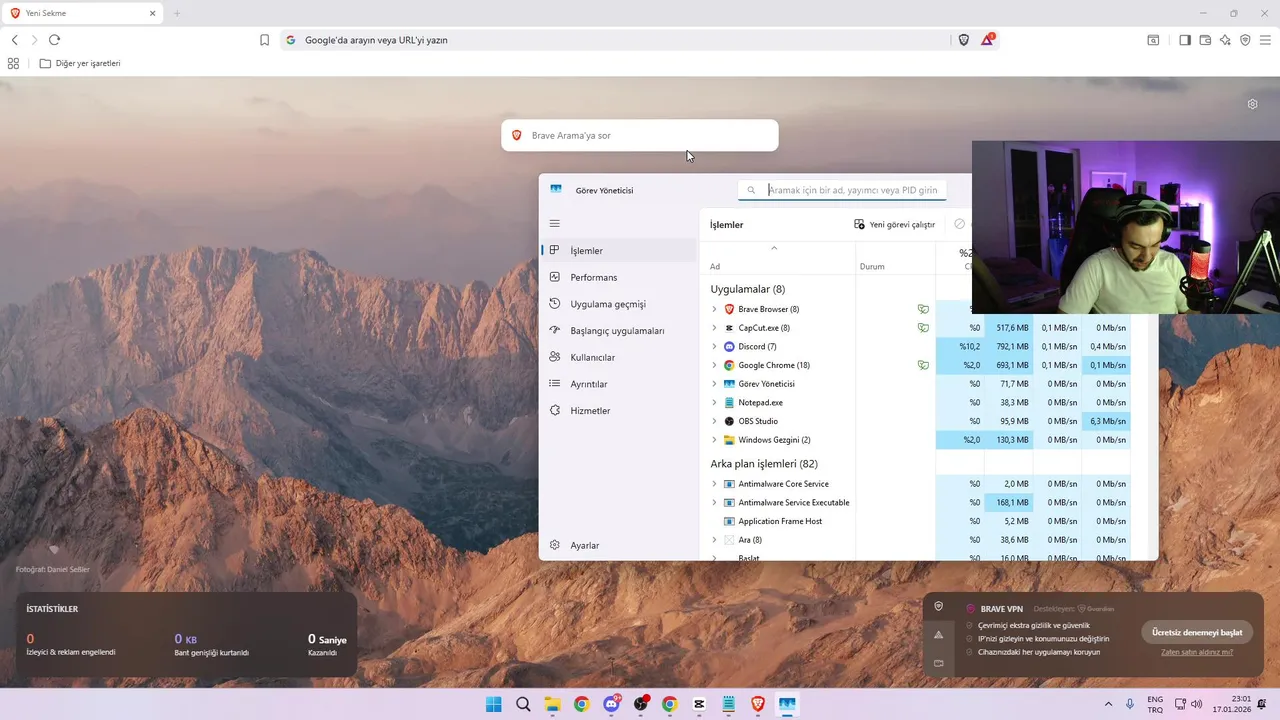Open taskbar Search magnifier

pos(523,704)
